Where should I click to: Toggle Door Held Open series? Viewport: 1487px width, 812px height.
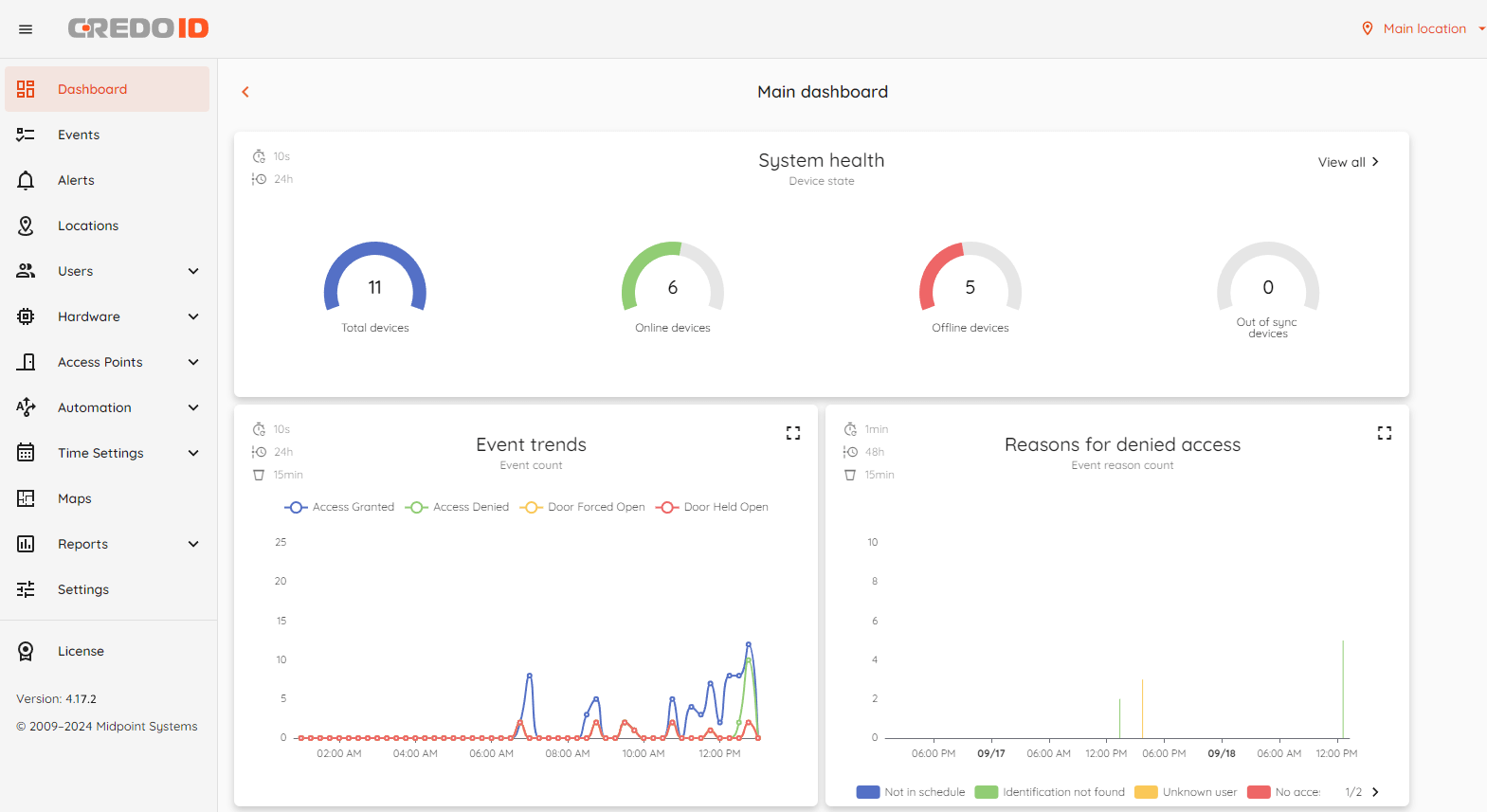(712, 507)
